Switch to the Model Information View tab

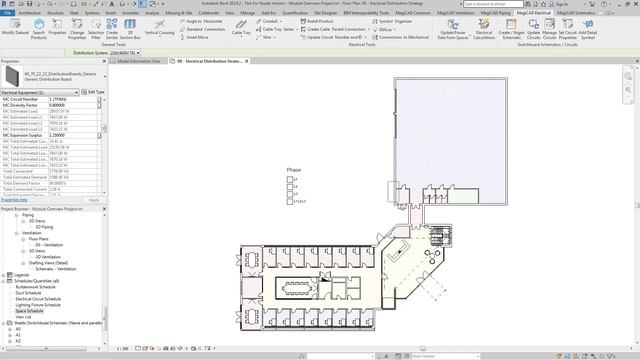click(x=138, y=61)
